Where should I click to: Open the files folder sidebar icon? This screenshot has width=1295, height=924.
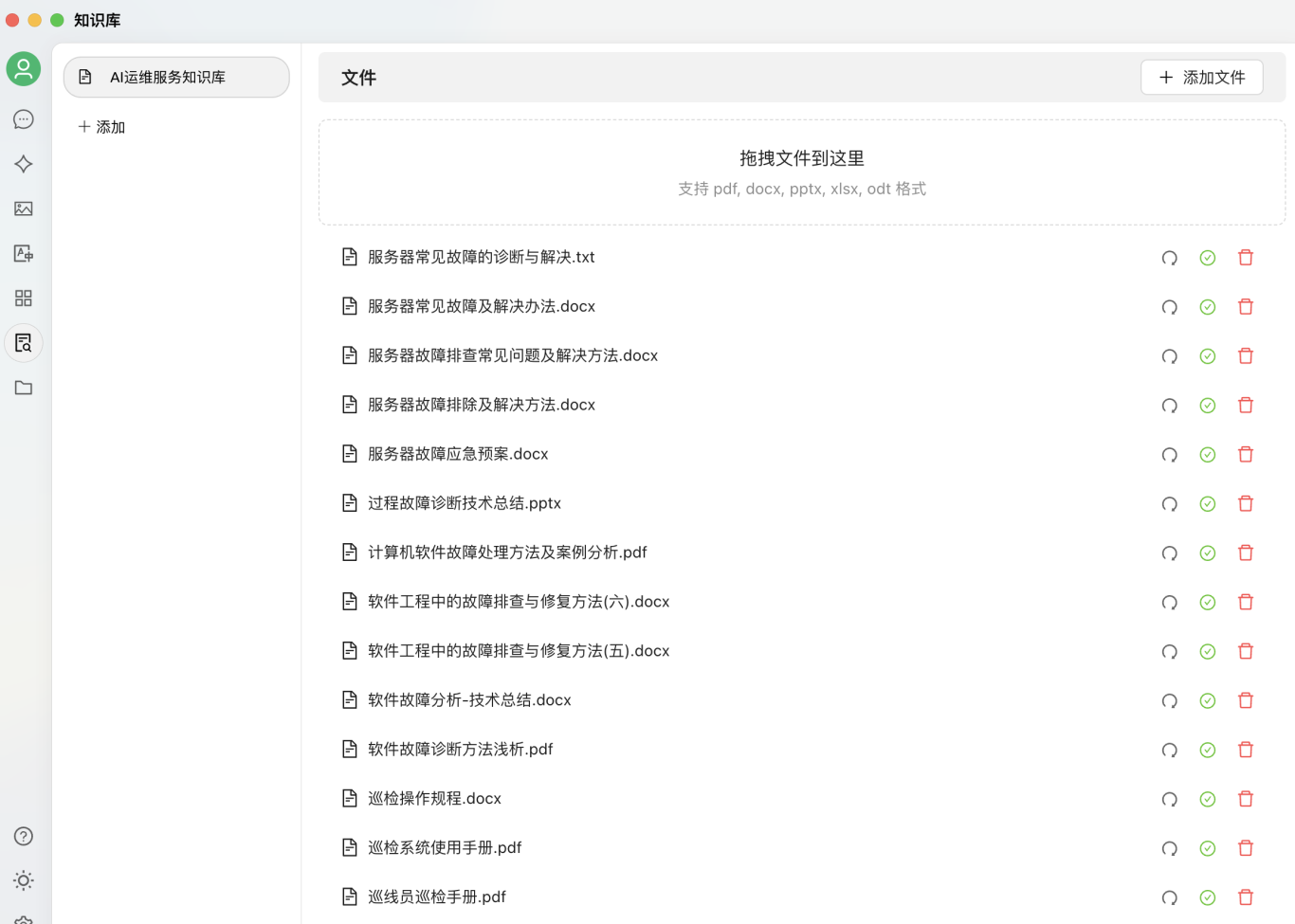tap(24, 388)
